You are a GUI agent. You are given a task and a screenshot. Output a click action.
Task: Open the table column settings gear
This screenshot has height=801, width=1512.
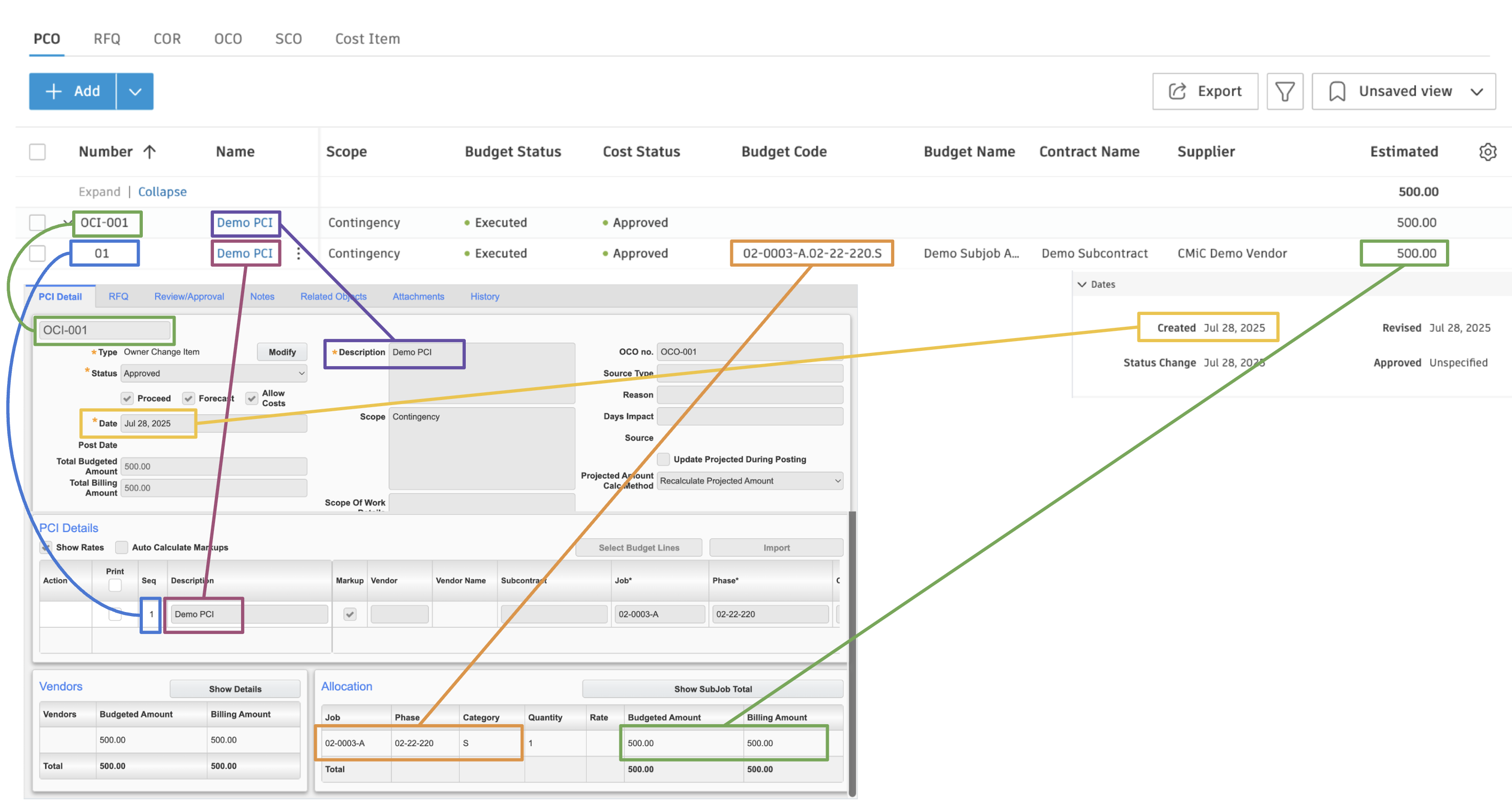[x=1487, y=152]
